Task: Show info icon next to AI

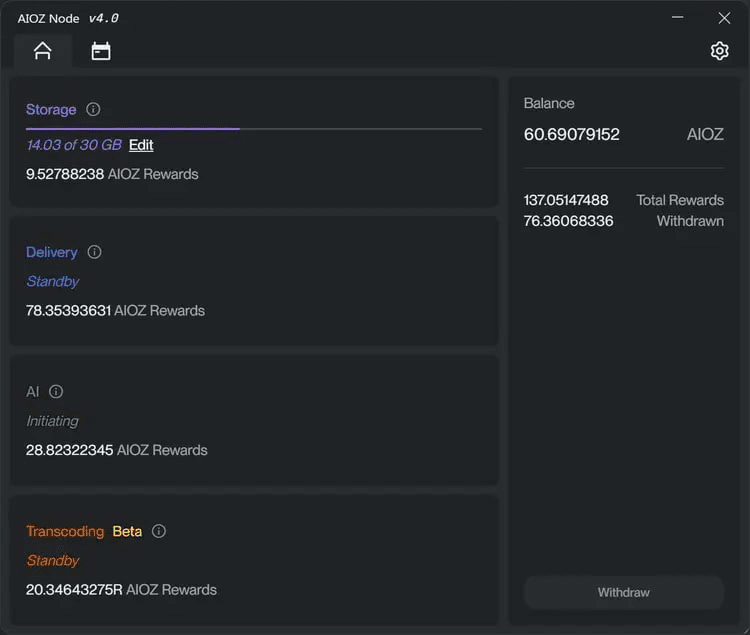Action: (x=56, y=392)
